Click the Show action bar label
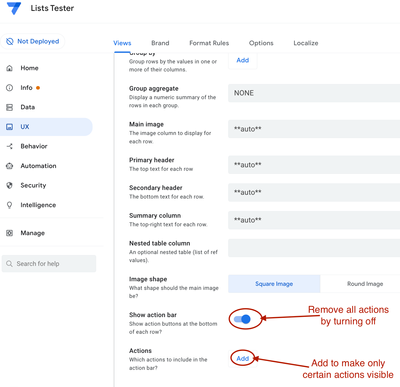 pos(153,315)
